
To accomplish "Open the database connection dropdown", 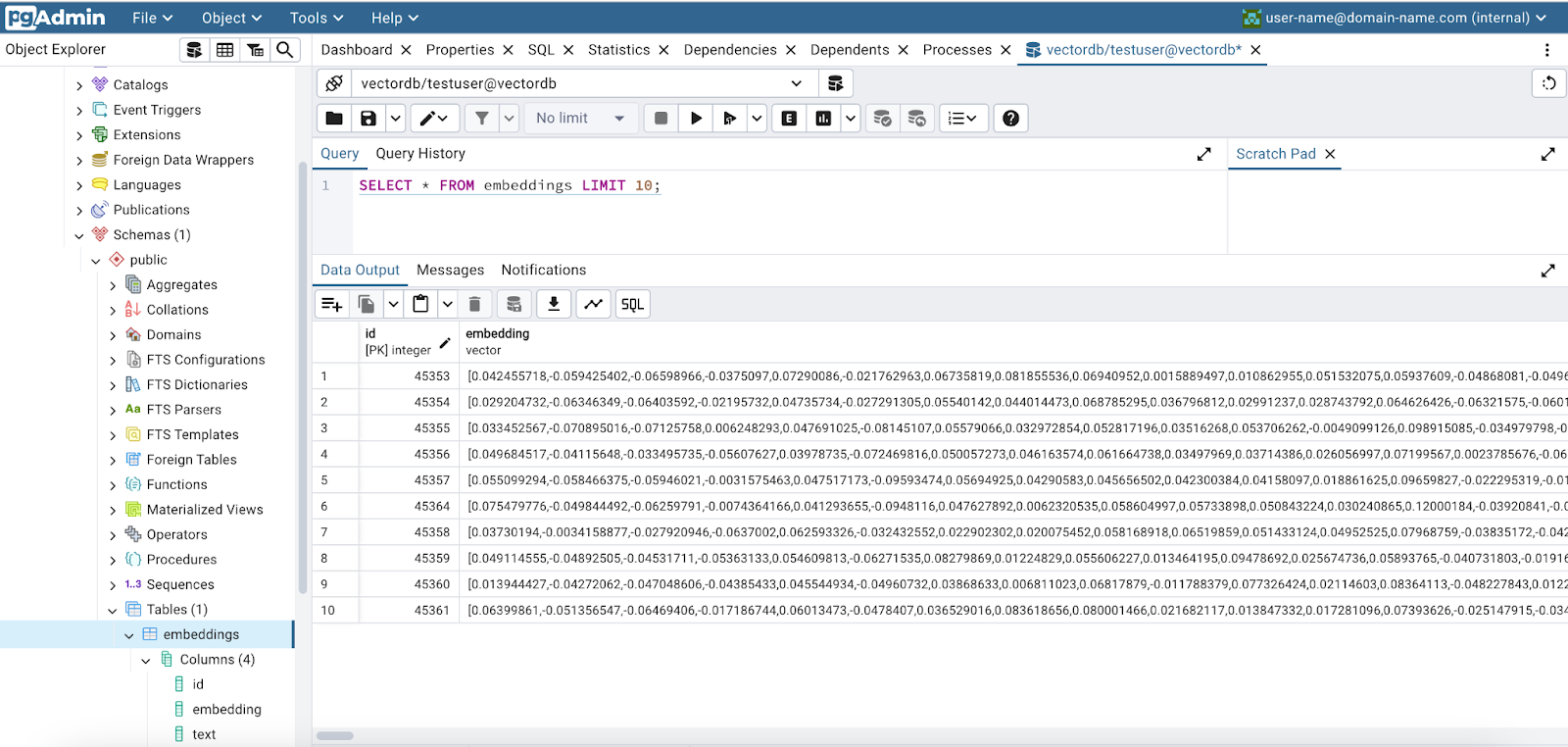I will pos(796,83).
